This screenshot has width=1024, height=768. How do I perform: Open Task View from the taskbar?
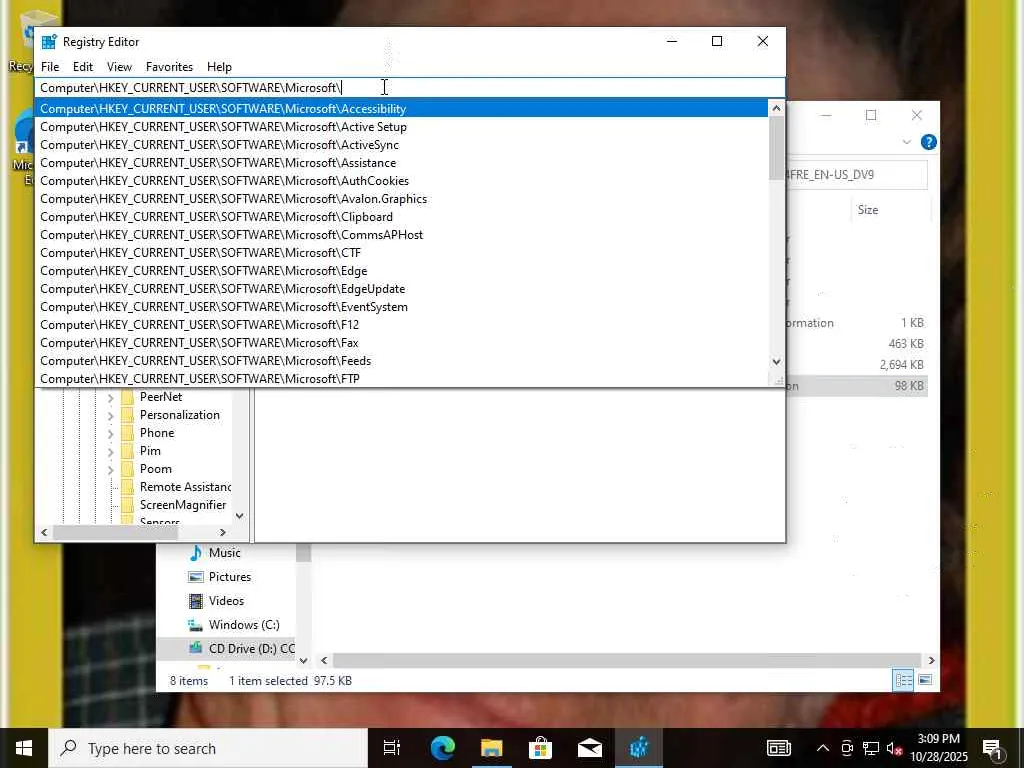click(x=392, y=748)
